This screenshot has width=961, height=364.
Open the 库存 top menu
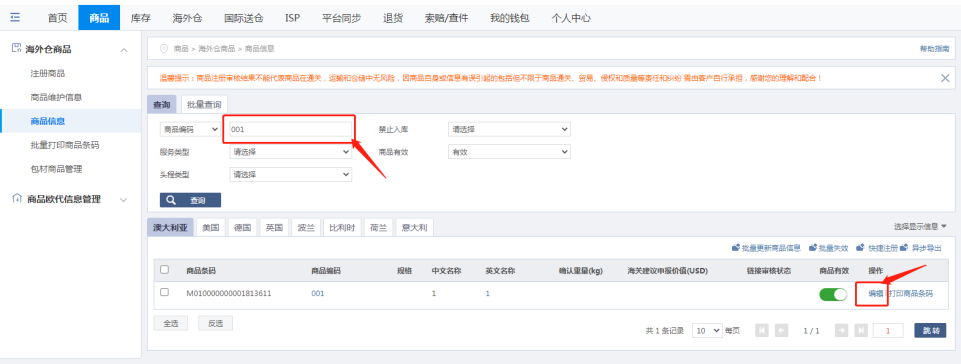tap(141, 18)
